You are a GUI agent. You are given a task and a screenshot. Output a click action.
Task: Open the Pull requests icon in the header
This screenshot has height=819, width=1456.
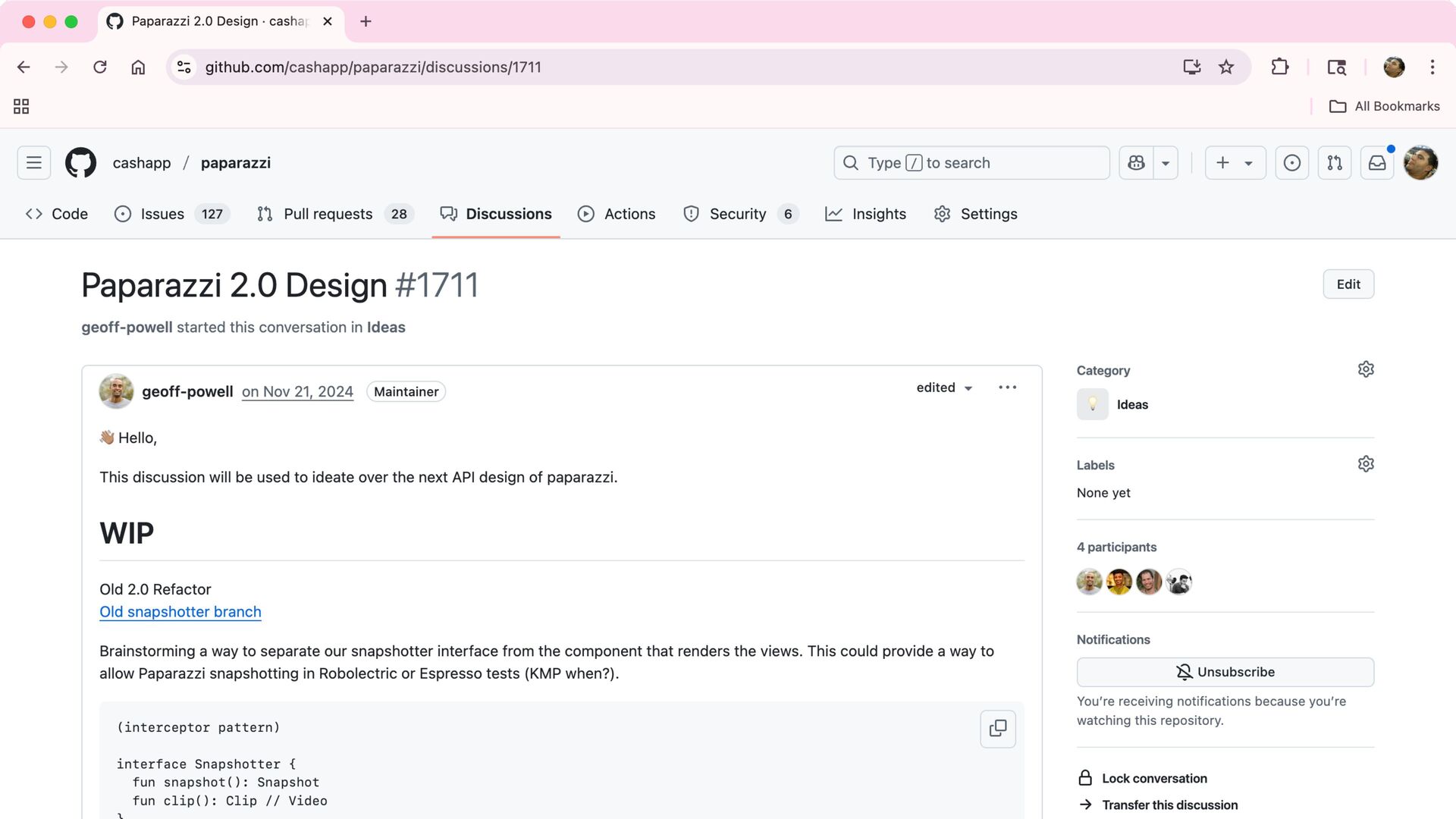[x=1335, y=163]
